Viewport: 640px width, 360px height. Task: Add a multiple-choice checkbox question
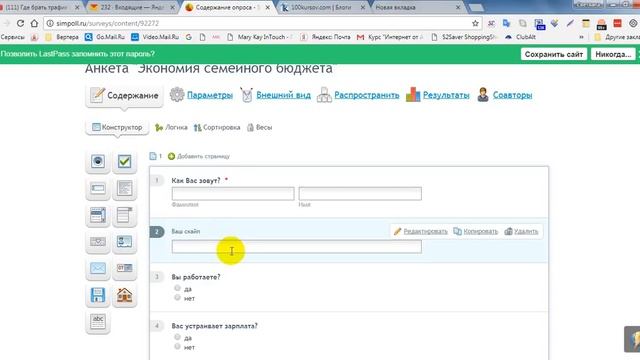coord(124,161)
